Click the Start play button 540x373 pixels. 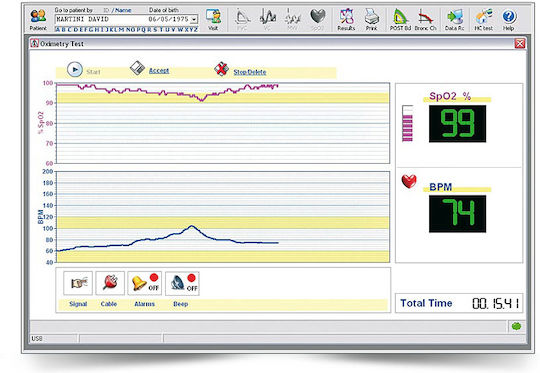75,69
